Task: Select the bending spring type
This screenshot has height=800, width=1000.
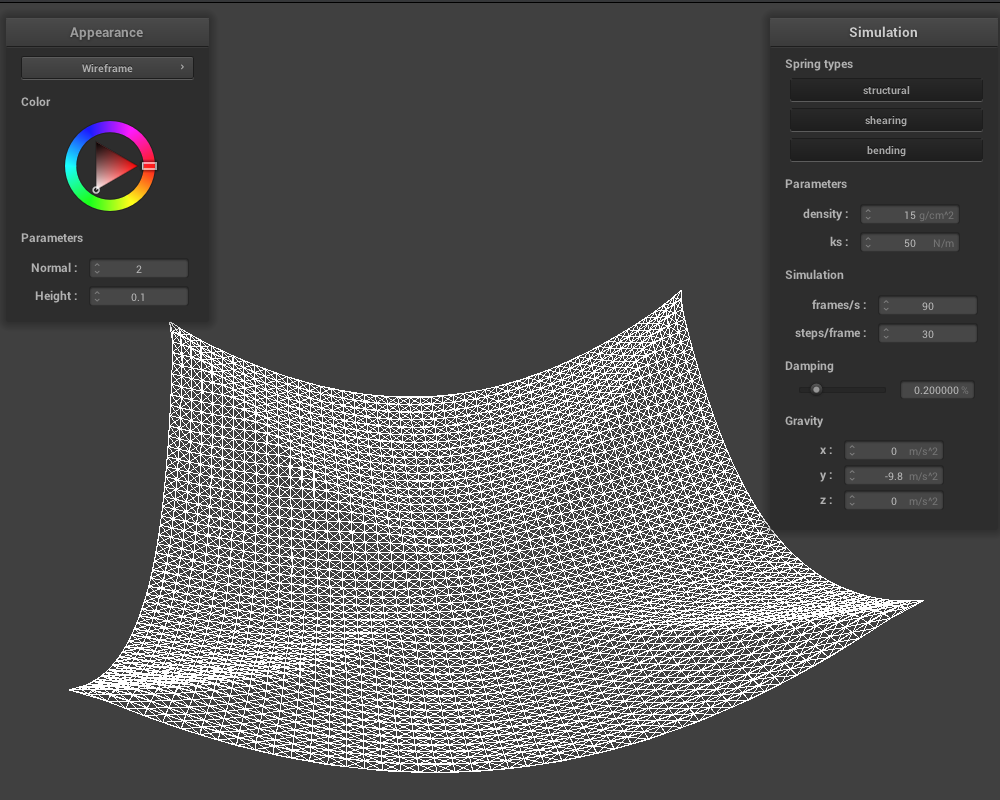Action: [x=886, y=150]
